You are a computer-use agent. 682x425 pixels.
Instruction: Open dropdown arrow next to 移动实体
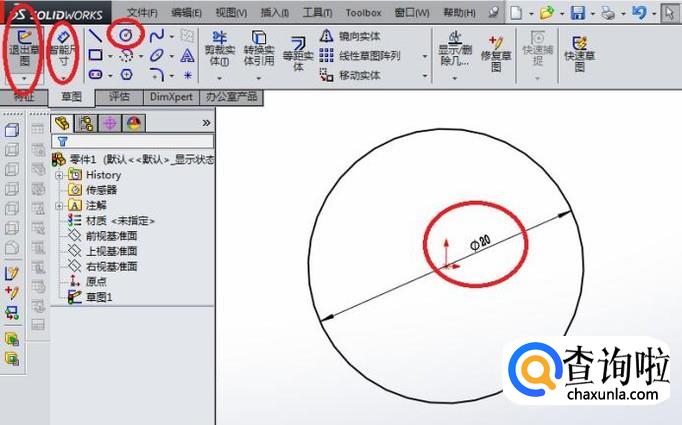pos(425,76)
